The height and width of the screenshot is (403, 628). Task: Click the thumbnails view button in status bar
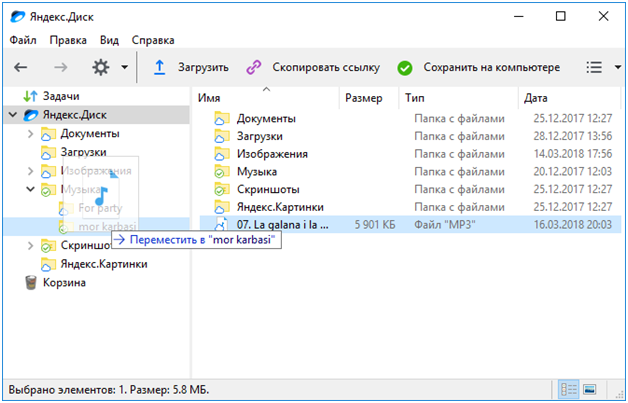tap(589, 389)
